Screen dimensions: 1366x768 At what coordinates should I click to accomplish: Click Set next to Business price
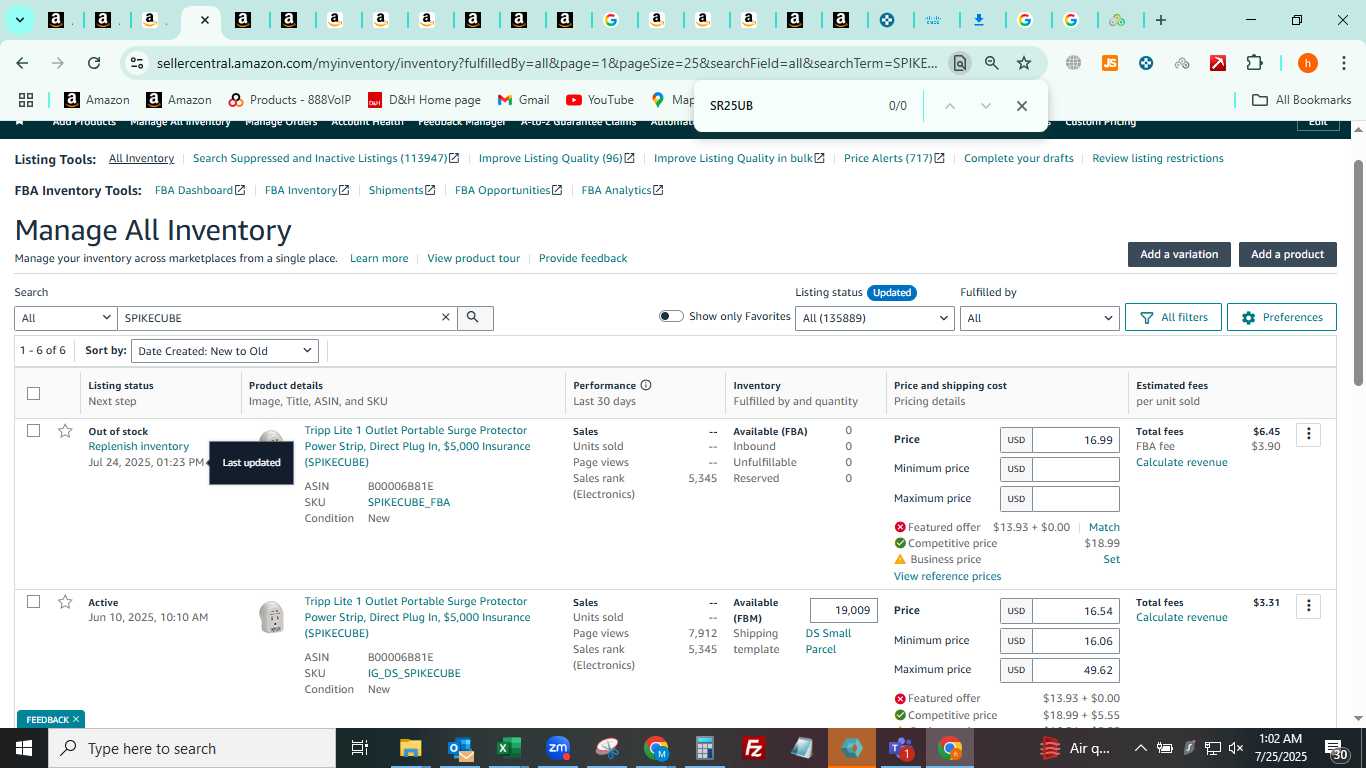(x=1111, y=559)
